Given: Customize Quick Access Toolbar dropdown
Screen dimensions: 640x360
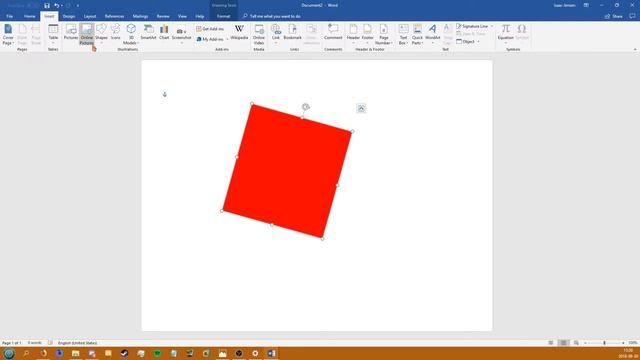Looking at the screenshot, I should (78, 5).
